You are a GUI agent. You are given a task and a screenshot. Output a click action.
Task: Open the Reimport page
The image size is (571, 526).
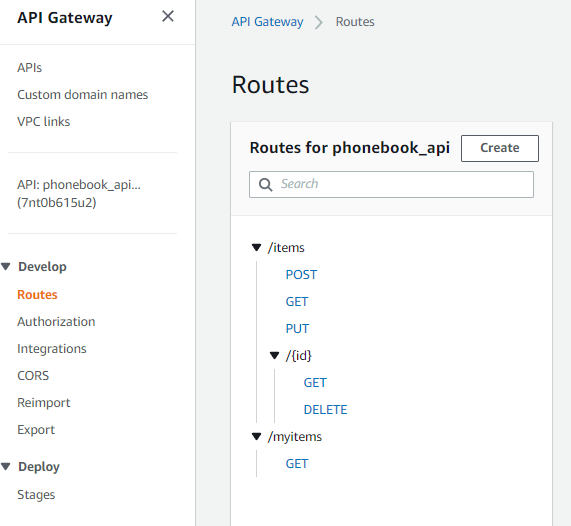(44, 403)
